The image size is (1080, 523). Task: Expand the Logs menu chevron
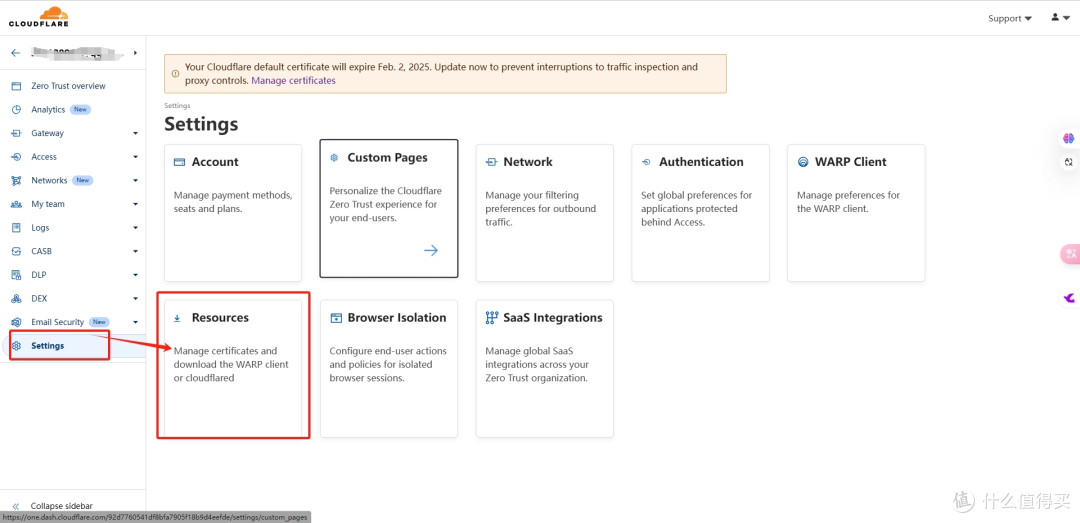pos(136,228)
